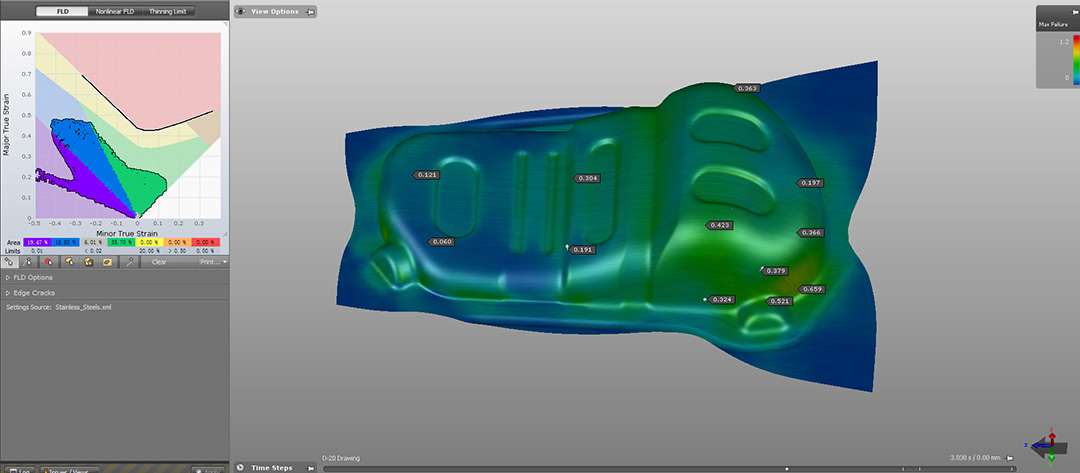This screenshot has width=1080, height=473.
Task: Click the 0.304 probe label
Action: coord(588,178)
